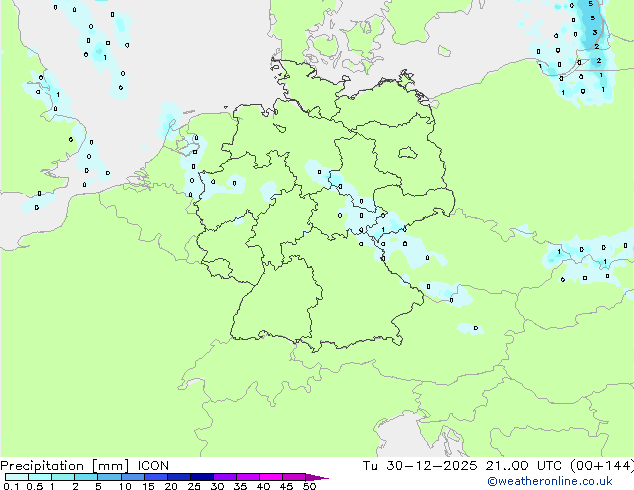The image size is (634, 490).
Task: Select the 35–40 mm legend swatch
Action: (248, 477)
